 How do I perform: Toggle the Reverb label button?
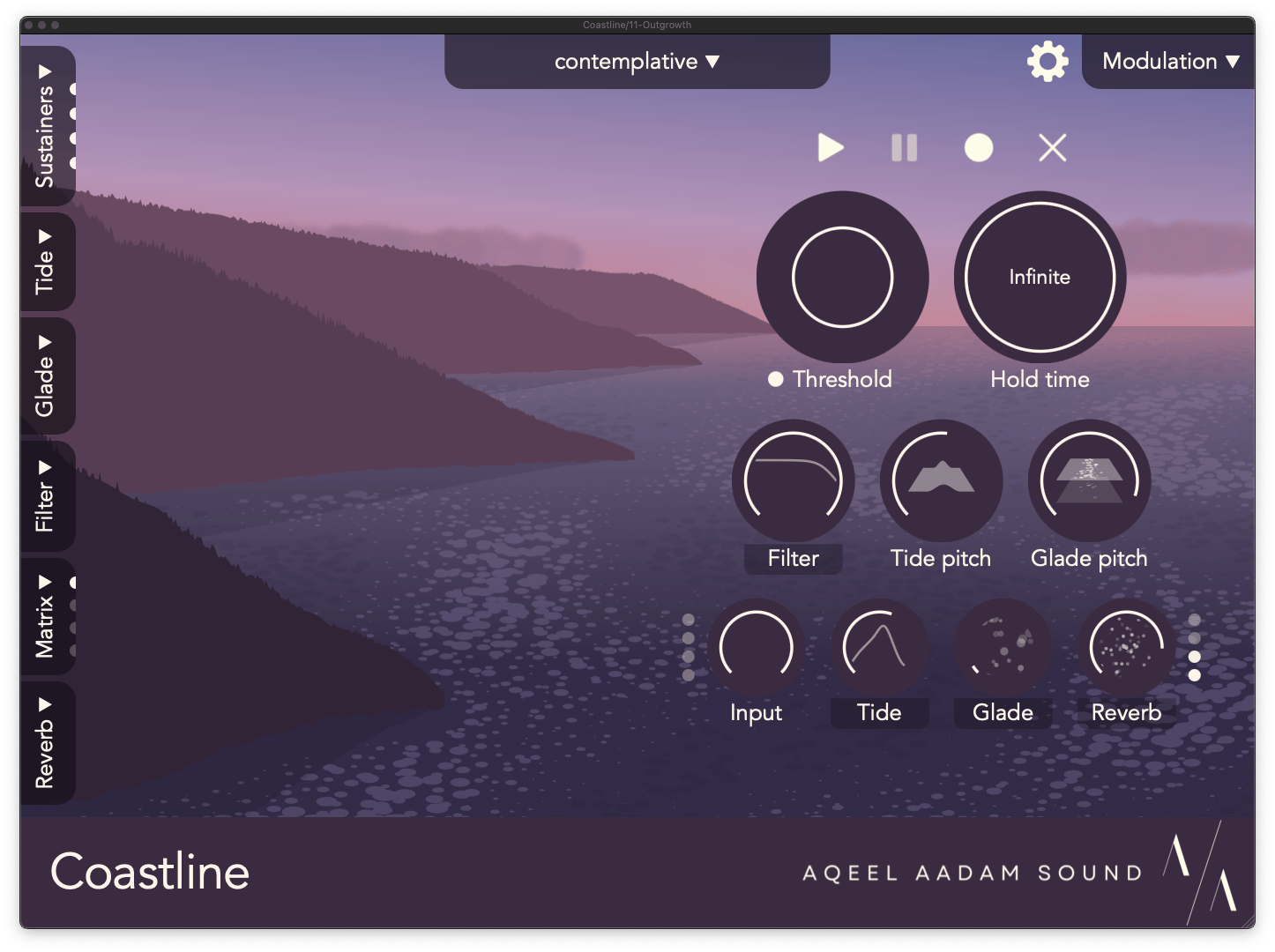click(x=1126, y=712)
